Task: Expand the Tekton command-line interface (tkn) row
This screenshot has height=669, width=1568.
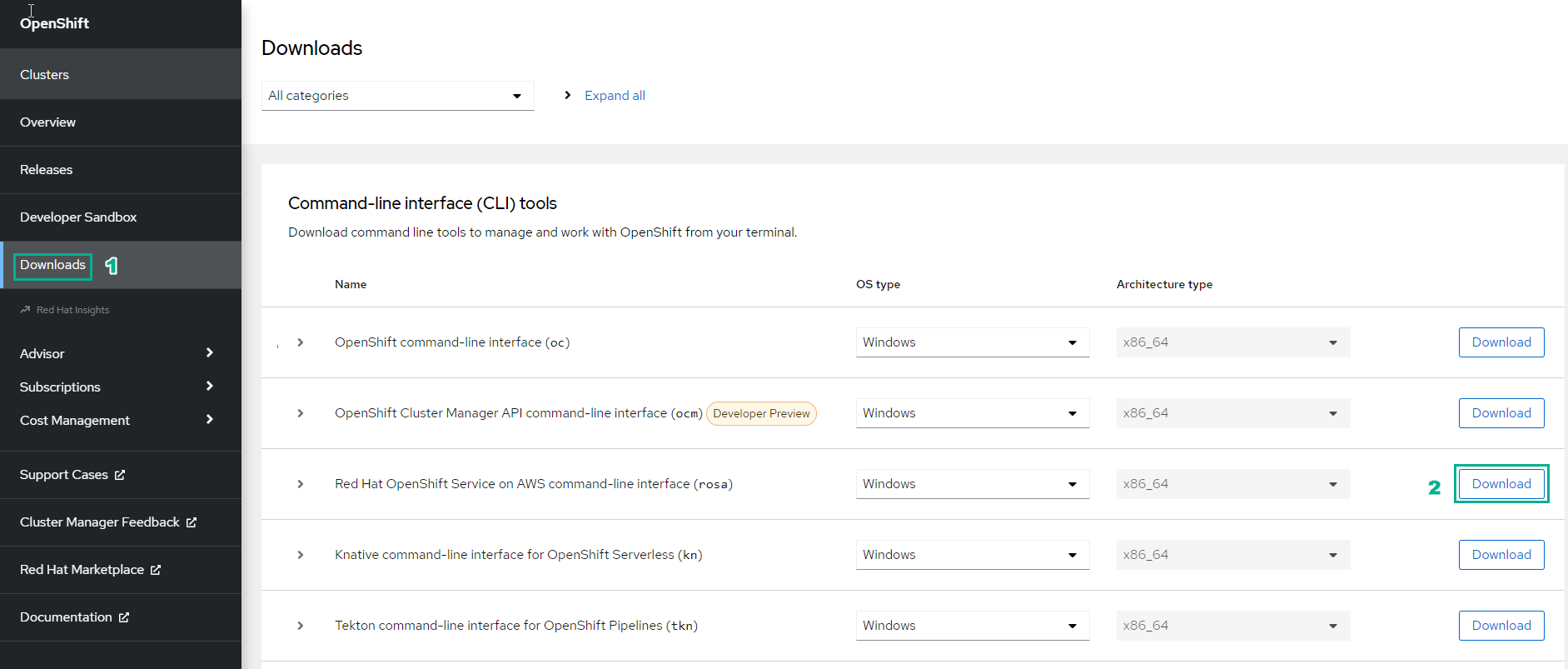Action: (x=301, y=626)
